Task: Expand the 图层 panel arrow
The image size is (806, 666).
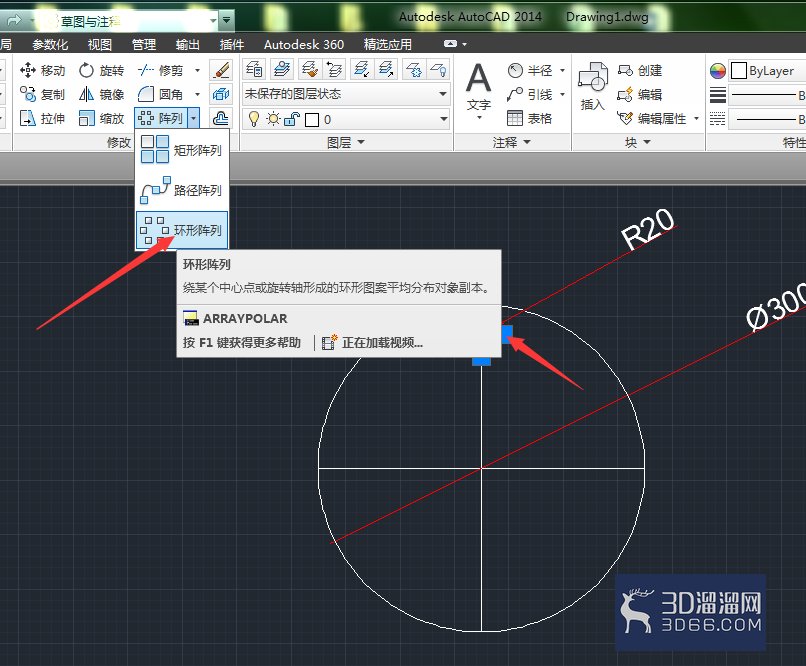Action: [x=361, y=142]
